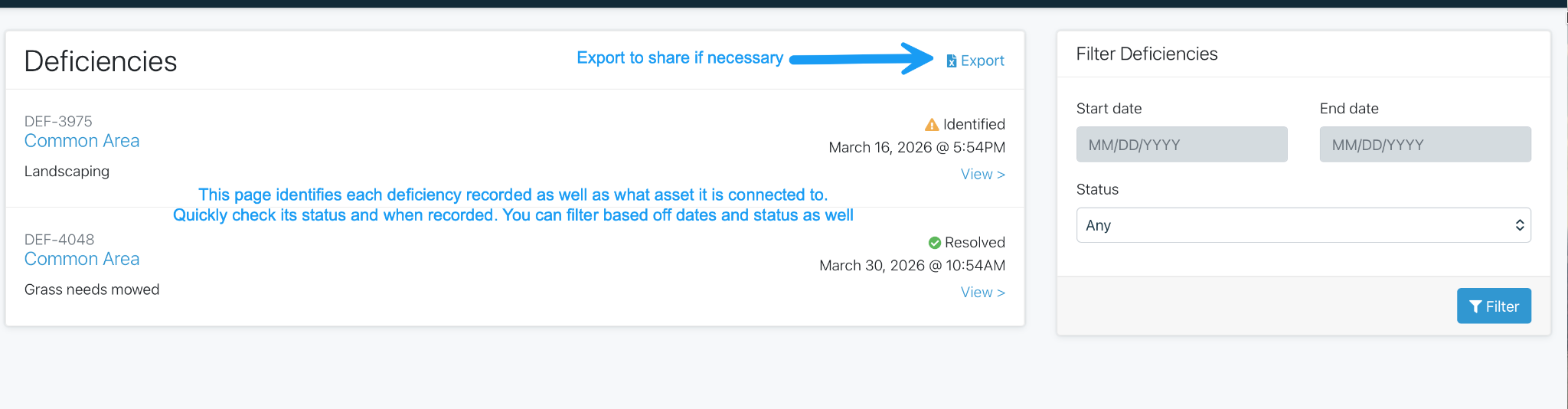Open Common Area link under DEF-4048
This screenshot has width=1568, height=409.
pyautogui.click(x=82, y=259)
